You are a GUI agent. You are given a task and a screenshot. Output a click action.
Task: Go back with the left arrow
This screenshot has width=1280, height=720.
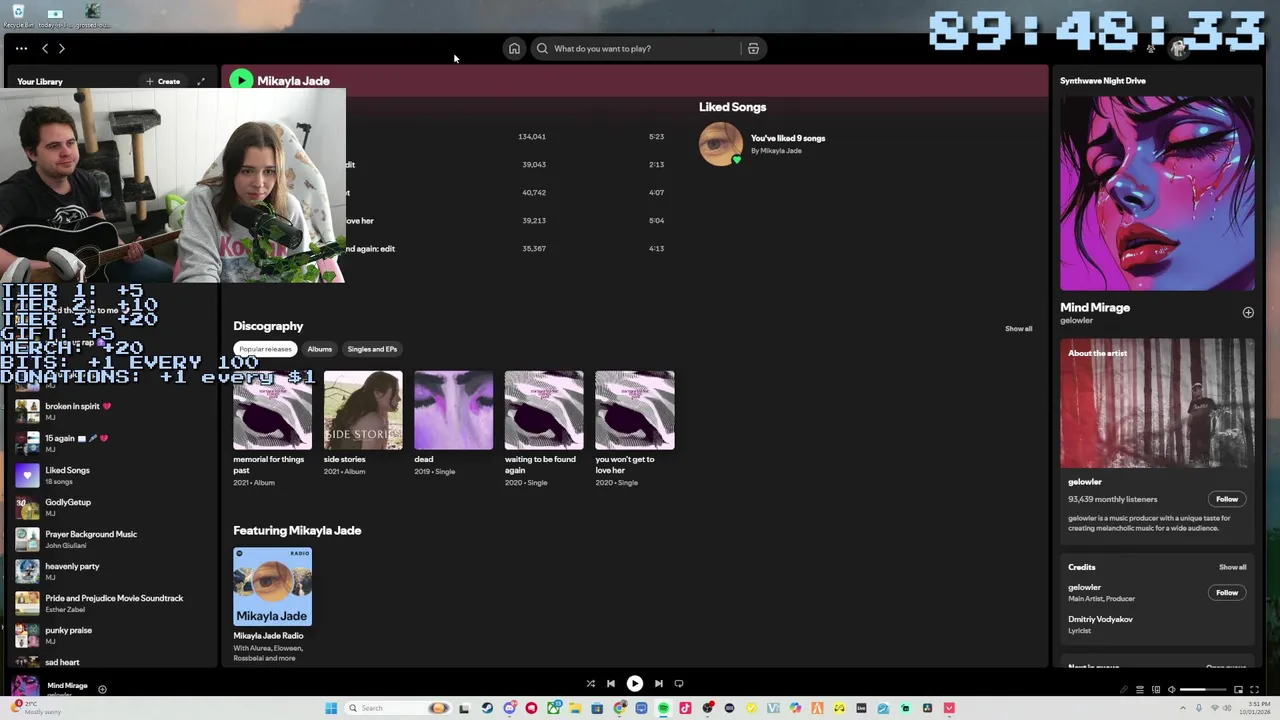pyautogui.click(x=45, y=48)
